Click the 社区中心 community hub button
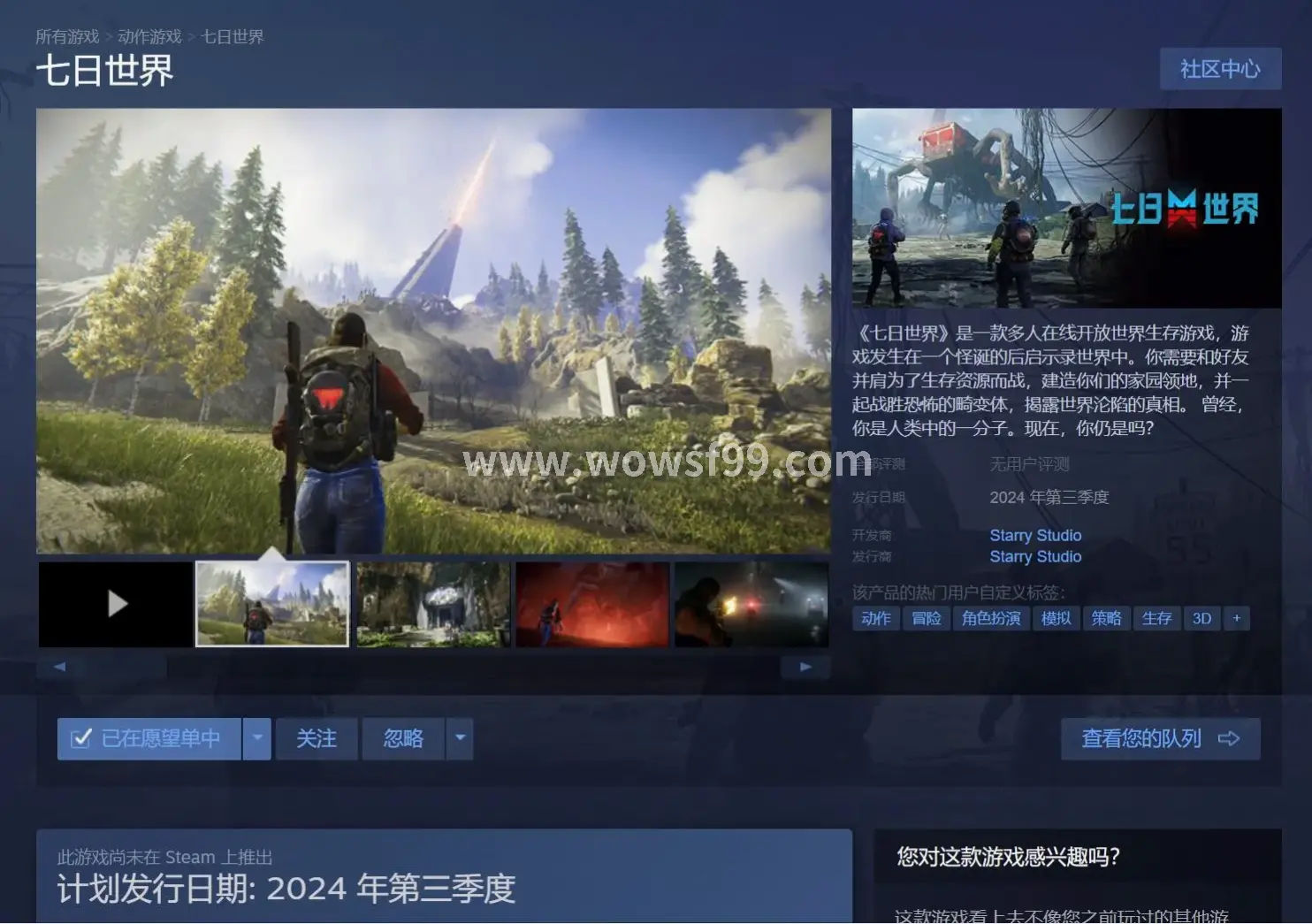The height and width of the screenshot is (924, 1312). point(1220,68)
